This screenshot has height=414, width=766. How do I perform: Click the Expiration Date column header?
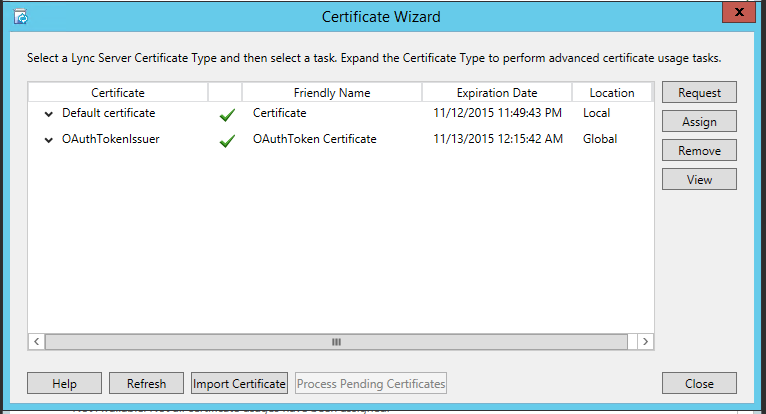(497, 92)
